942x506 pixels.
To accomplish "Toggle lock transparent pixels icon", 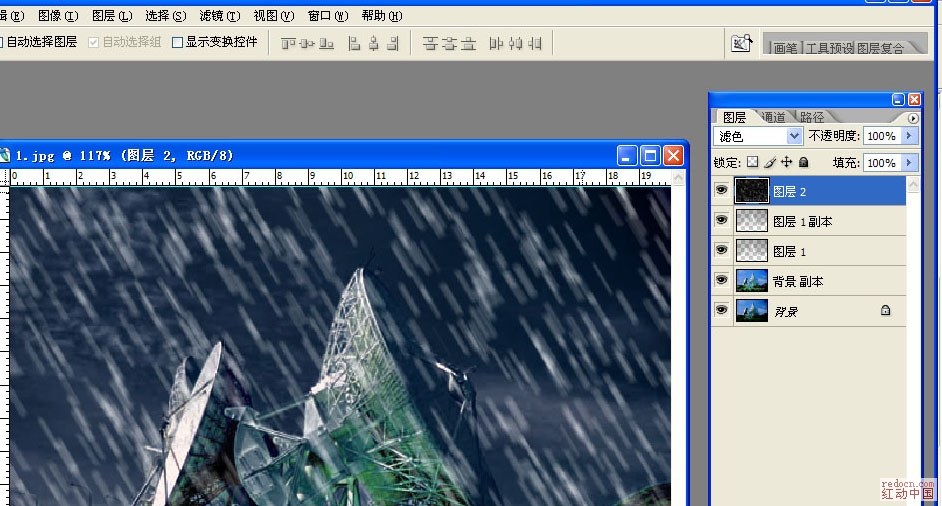I will 753,162.
